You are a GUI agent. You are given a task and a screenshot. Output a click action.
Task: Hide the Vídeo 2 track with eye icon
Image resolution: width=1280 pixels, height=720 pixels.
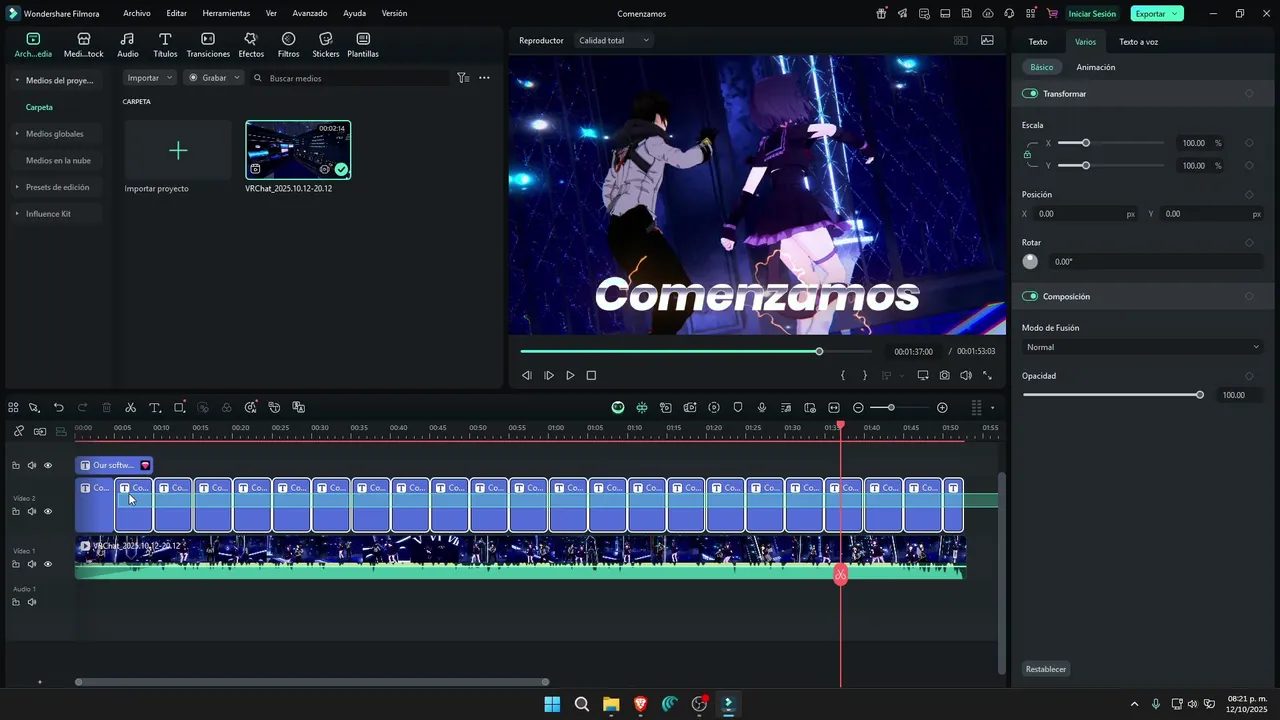tap(47, 511)
